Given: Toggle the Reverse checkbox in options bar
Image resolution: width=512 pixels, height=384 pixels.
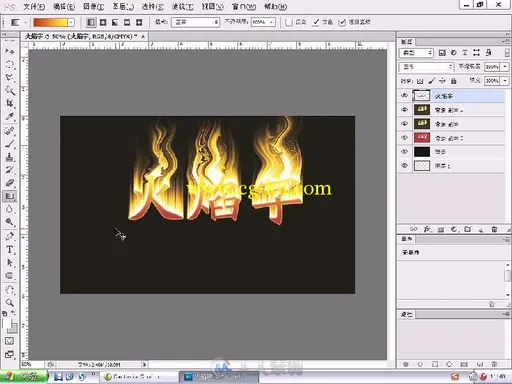Looking at the screenshot, I should coord(289,22).
